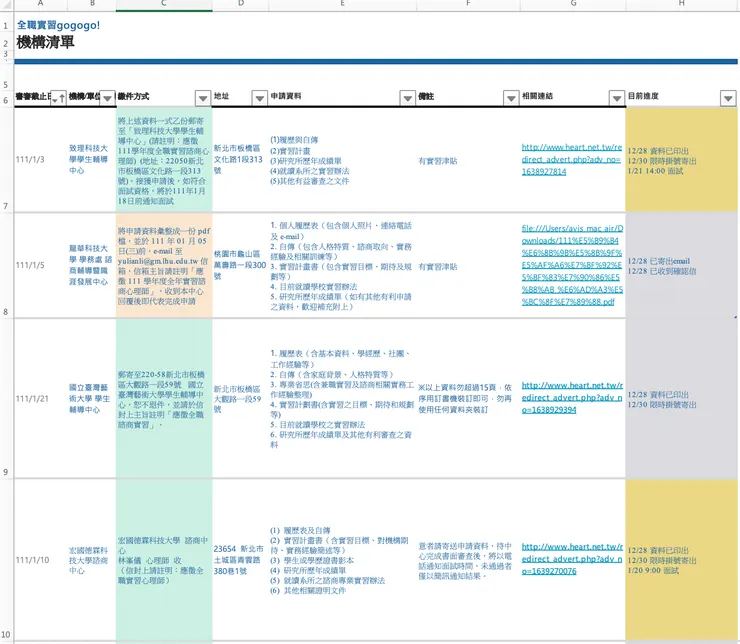740x644 pixels.
Task: Select the 備註 header cell
Action: (x=468, y=99)
